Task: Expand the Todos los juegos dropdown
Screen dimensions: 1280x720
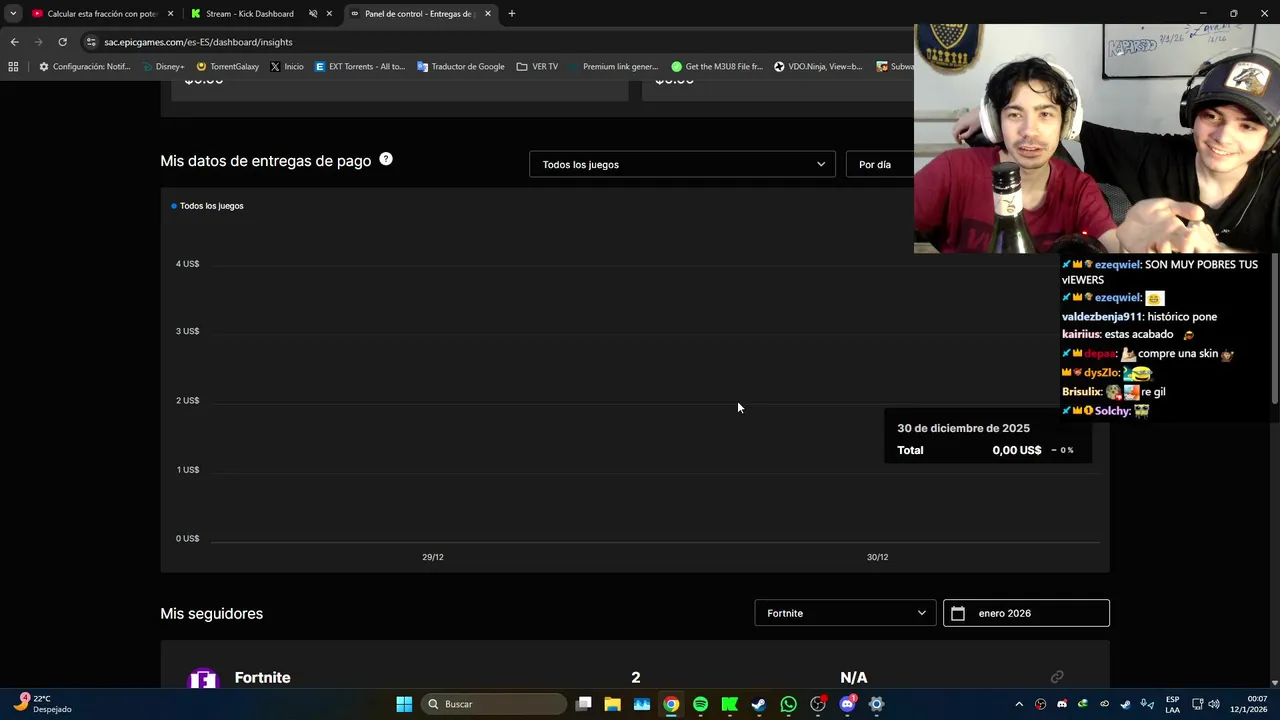Action: [x=682, y=164]
